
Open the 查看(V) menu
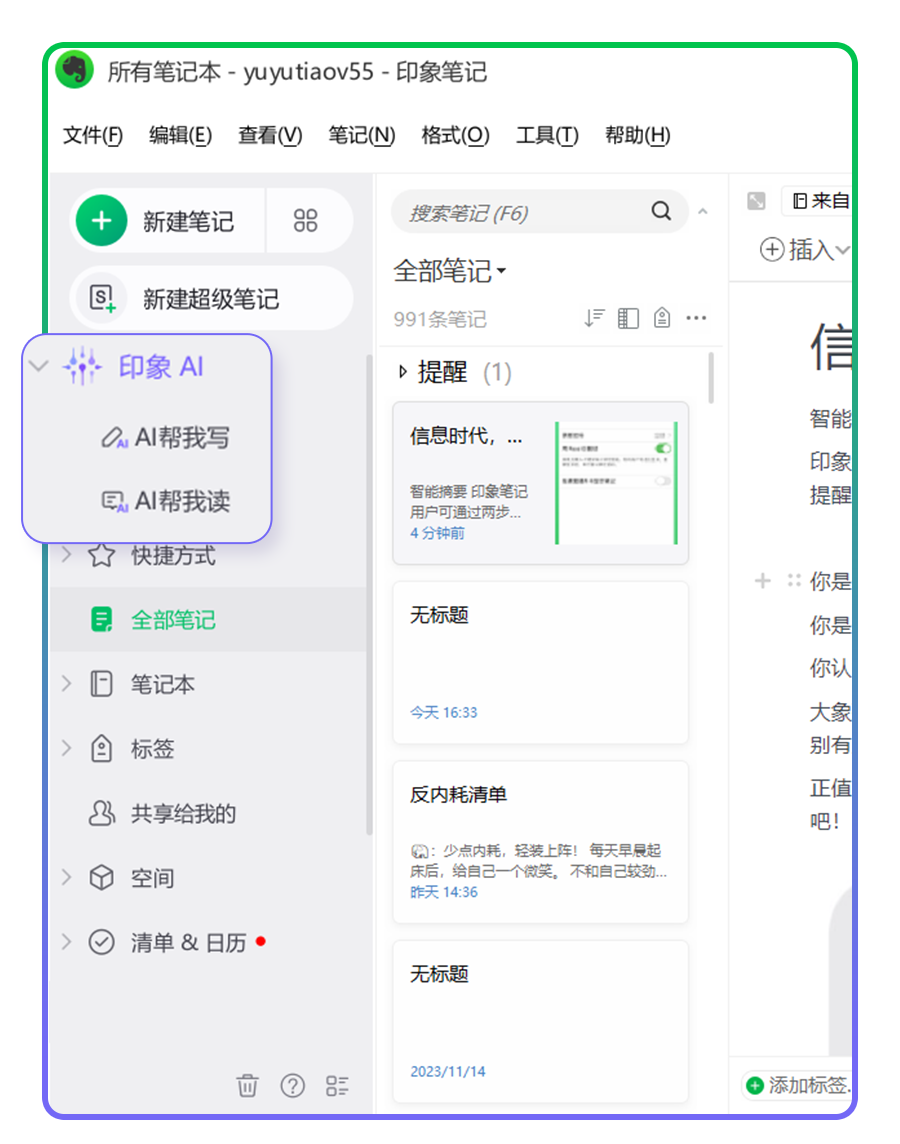270,135
